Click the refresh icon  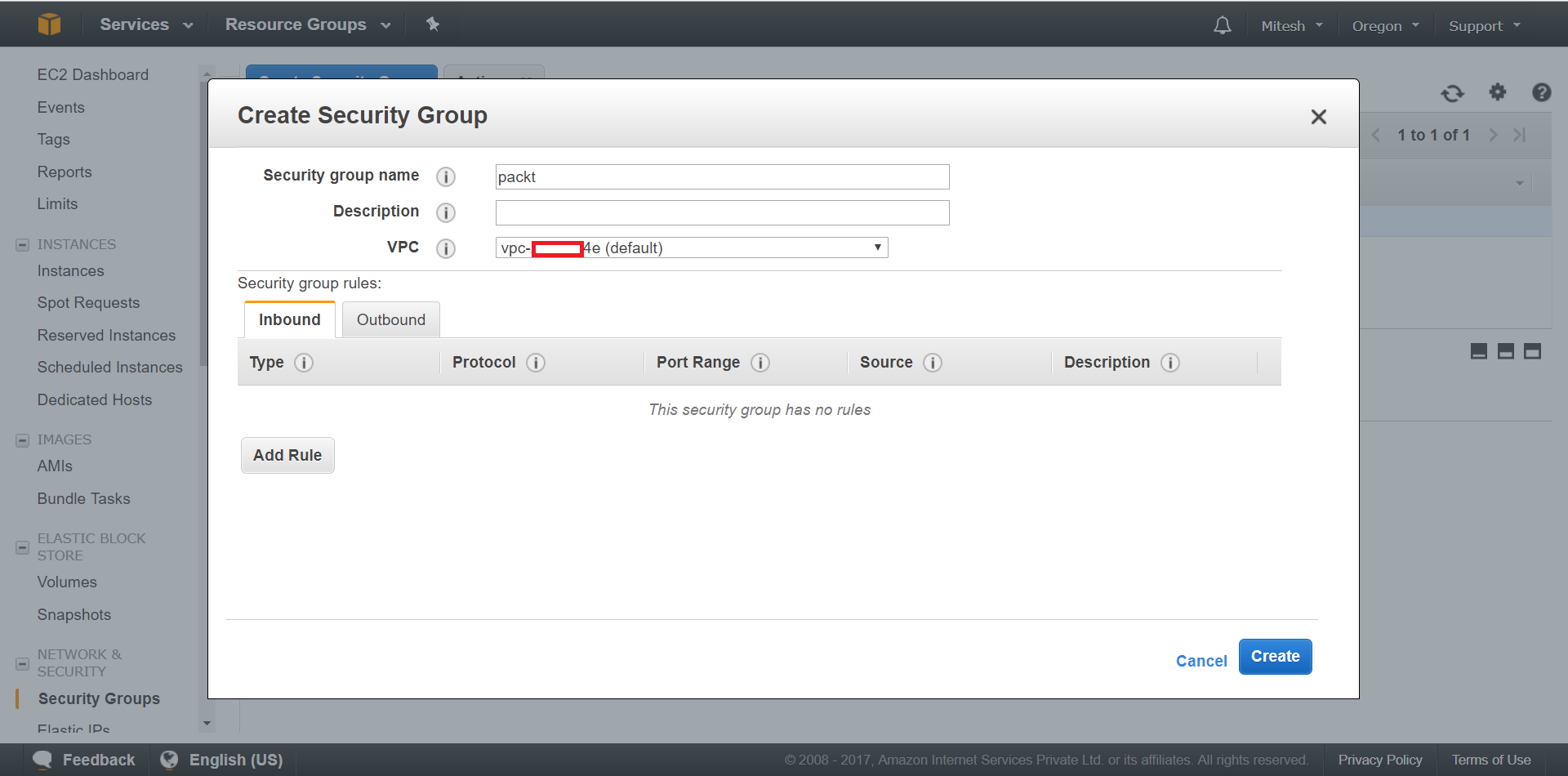1452,93
